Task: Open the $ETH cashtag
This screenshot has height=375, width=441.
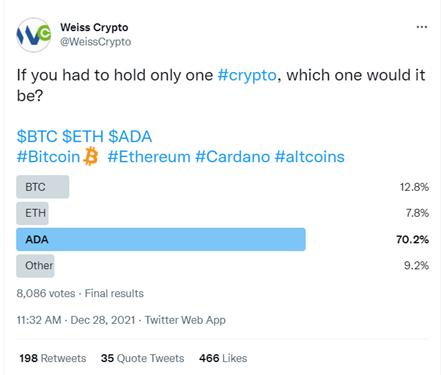Action: pyautogui.click(x=83, y=136)
